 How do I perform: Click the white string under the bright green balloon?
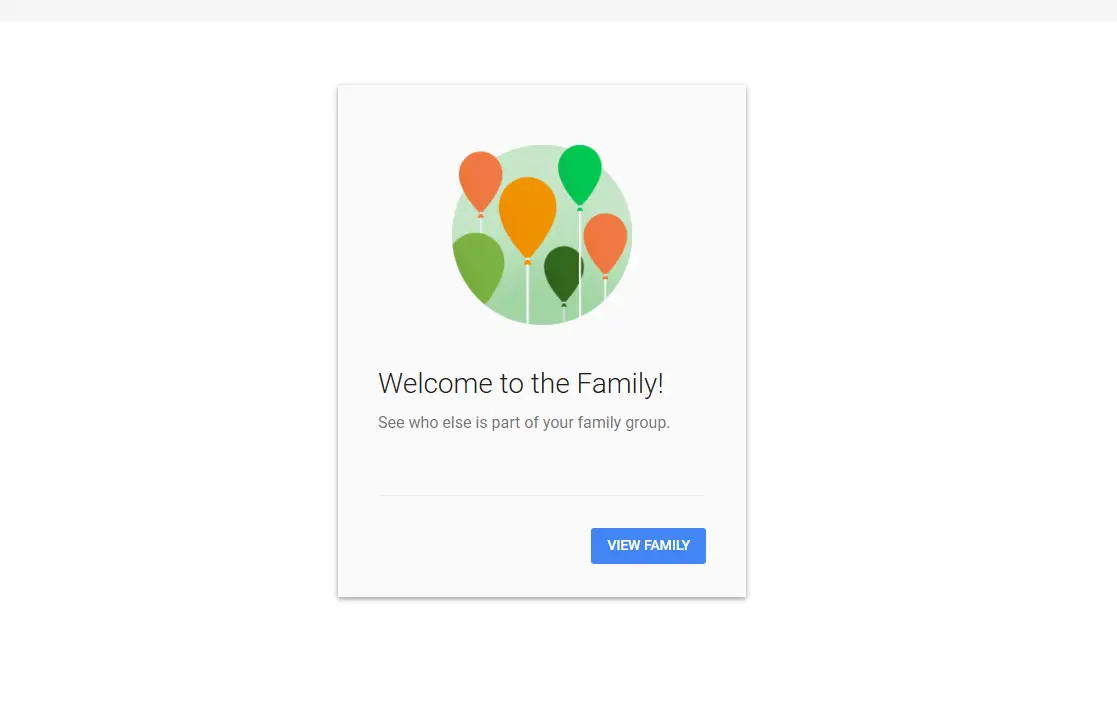tap(579, 263)
